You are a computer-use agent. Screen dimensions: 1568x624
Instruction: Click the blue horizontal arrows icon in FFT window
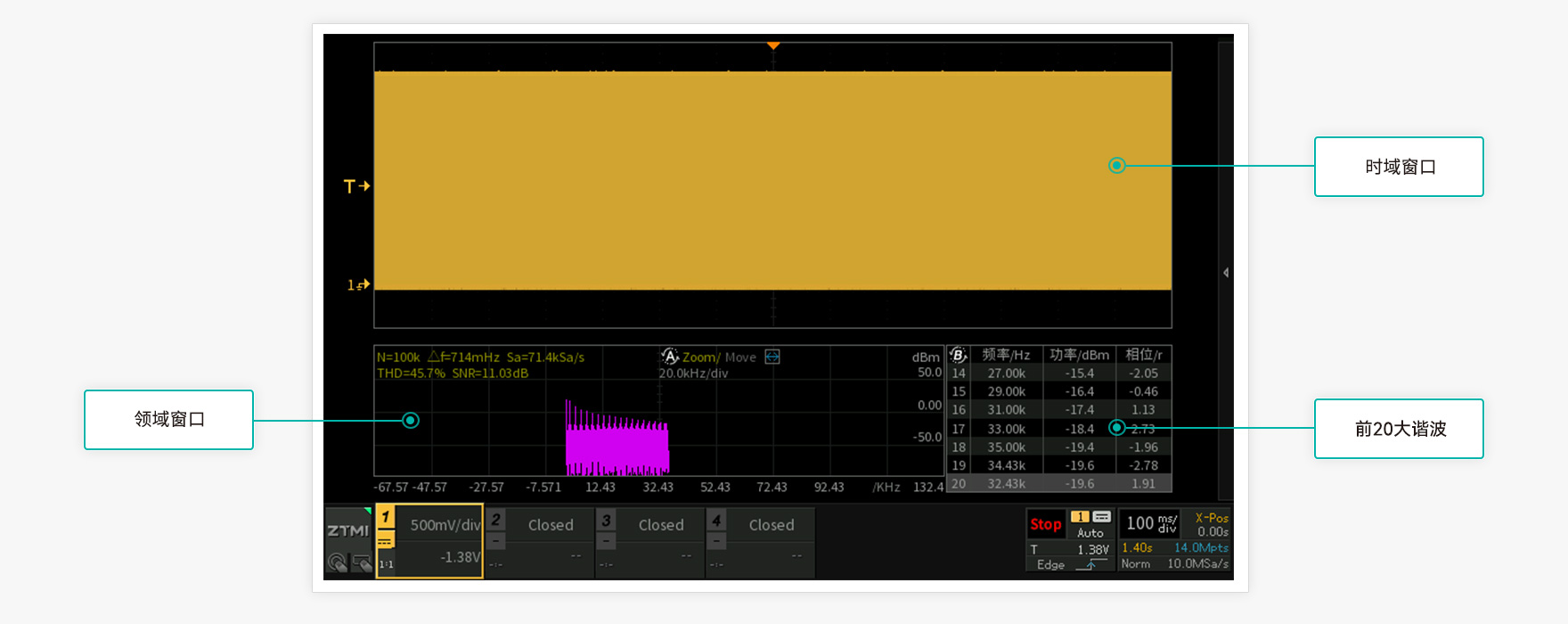click(772, 357)
